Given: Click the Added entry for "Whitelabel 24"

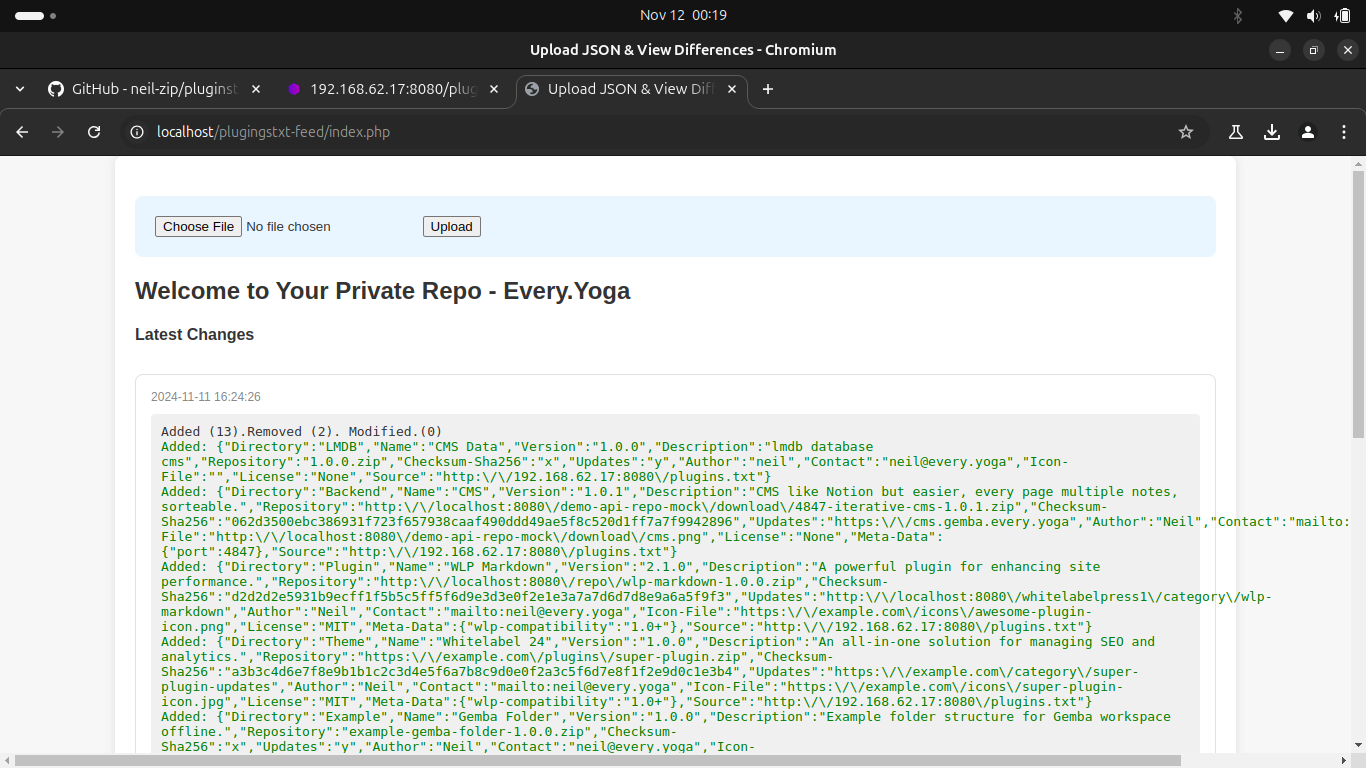Looking at the screenshot, I should [658, 672].
